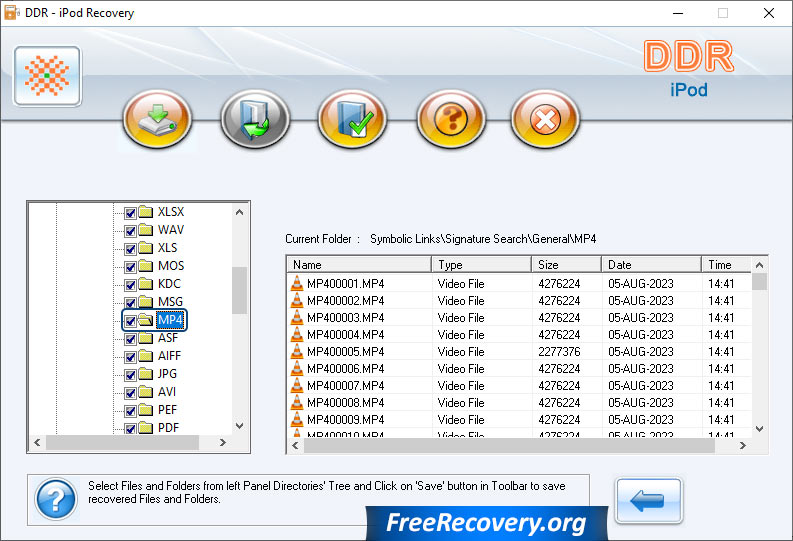Screen dimensions: 793x541
Task: Click the VLC icon of MP400004.MP4
Action: coord(297,334)
